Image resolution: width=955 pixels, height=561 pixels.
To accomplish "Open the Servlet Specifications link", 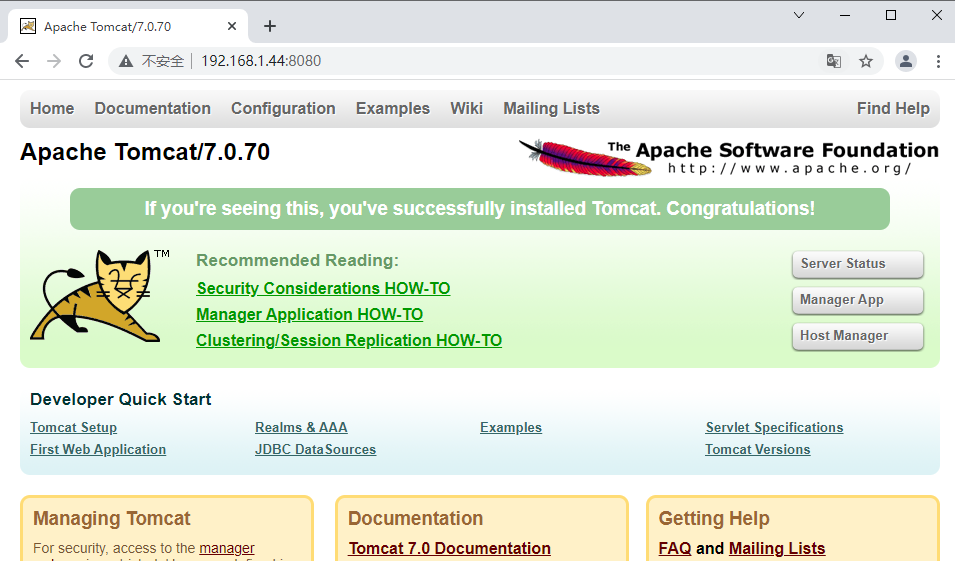I will (774, 428).
